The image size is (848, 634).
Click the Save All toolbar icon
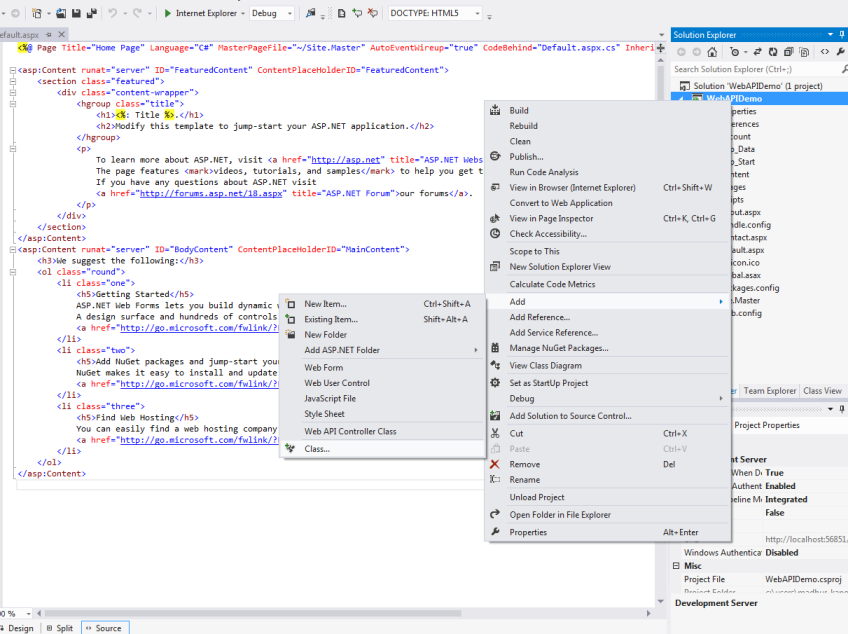tap(92, 13)
